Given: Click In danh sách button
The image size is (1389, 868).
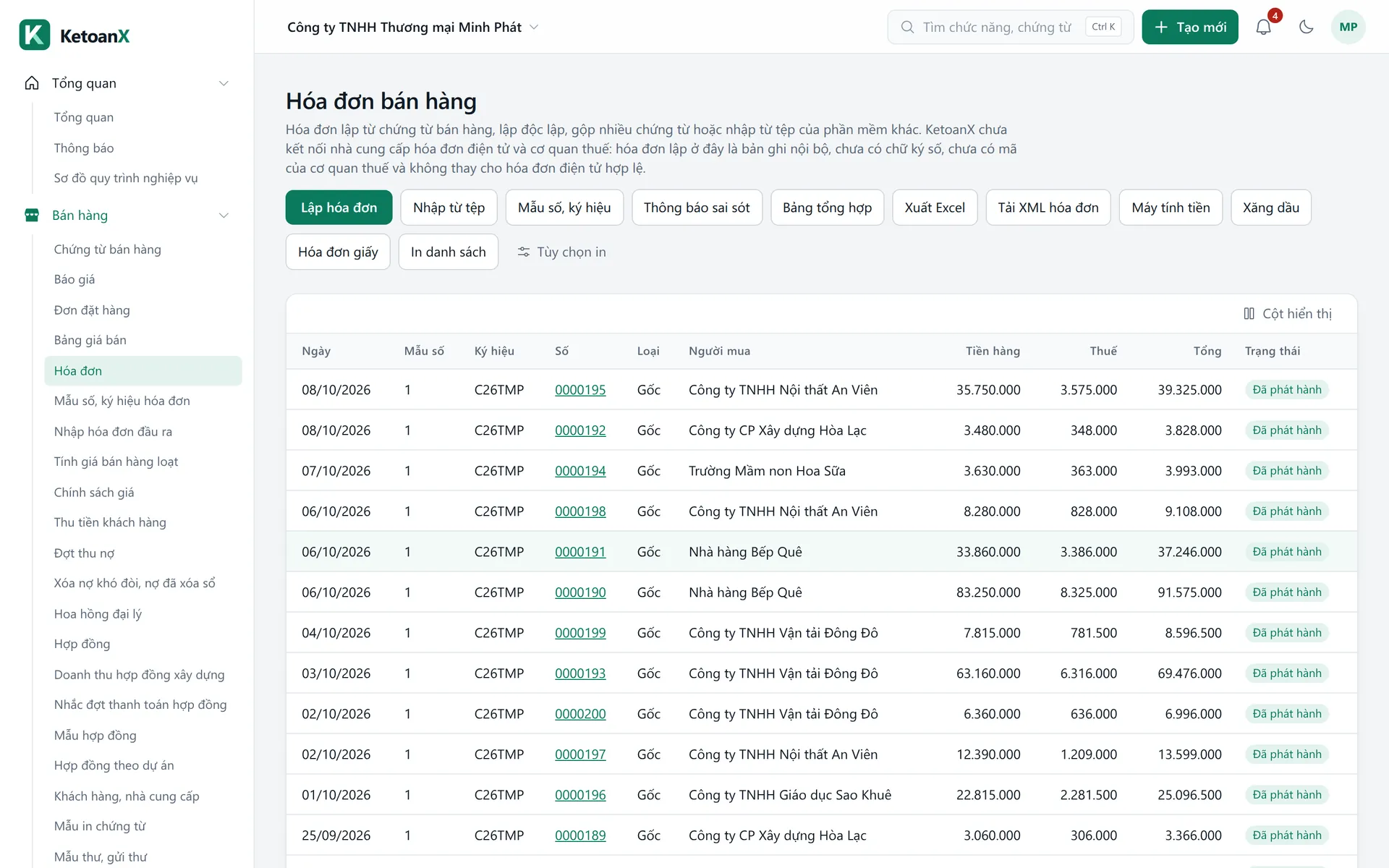Looking at the screenshot, I should pyautogui.click(x=449, y=252).
